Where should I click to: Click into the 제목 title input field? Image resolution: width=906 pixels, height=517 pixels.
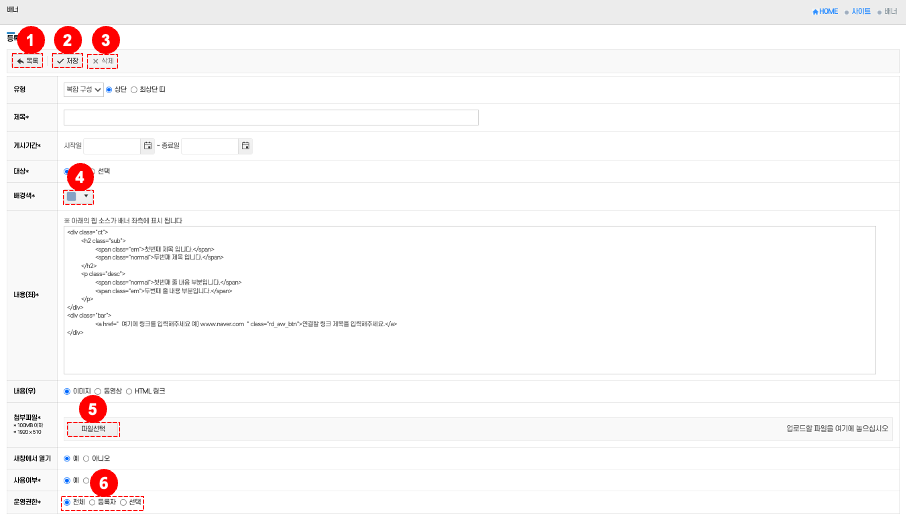270,118
